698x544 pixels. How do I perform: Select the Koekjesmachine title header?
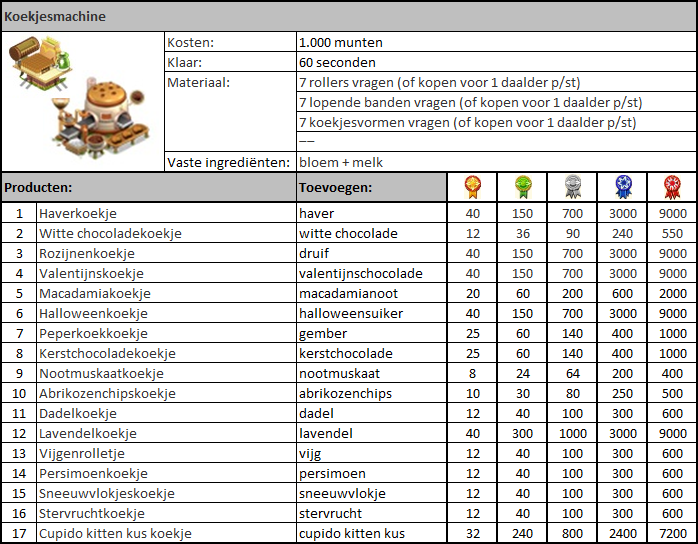tap(56, 17)
